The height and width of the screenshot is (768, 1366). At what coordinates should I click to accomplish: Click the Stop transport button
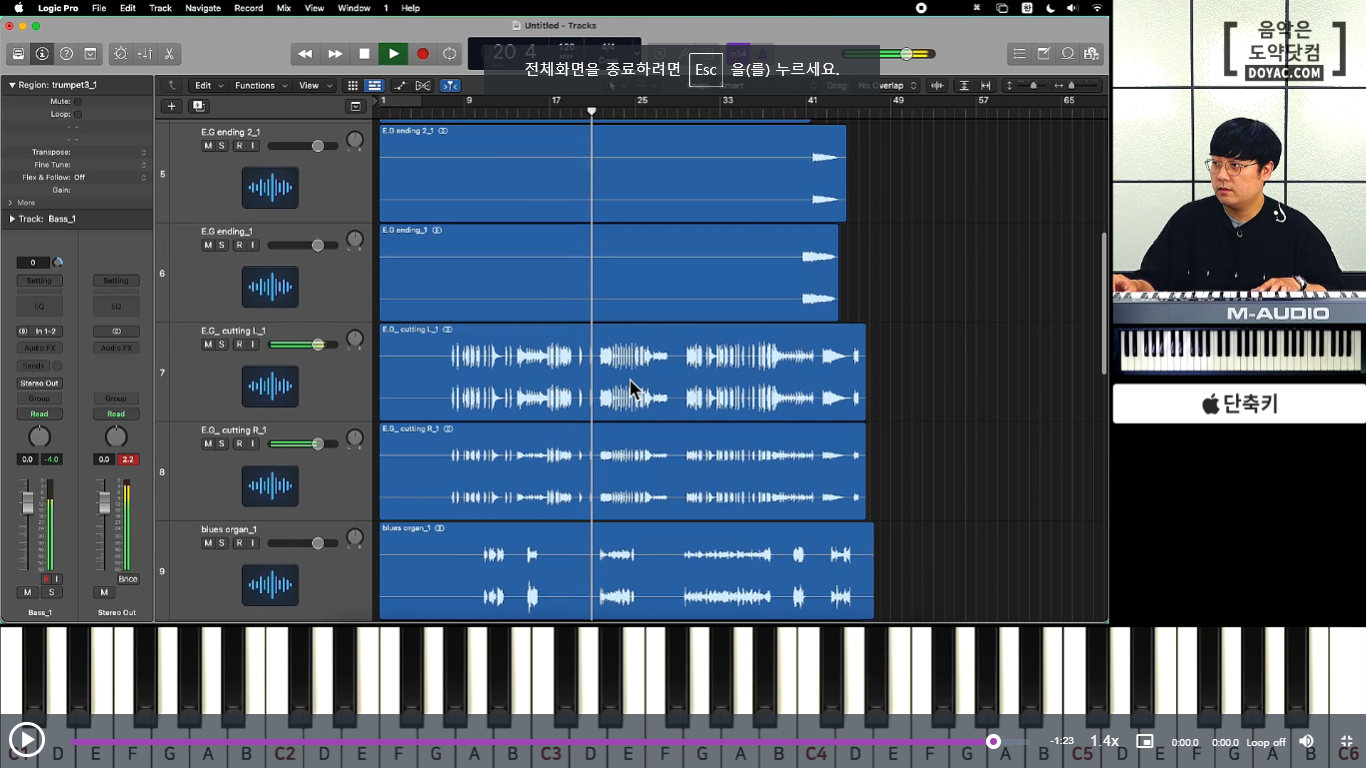tap(364, 54)
